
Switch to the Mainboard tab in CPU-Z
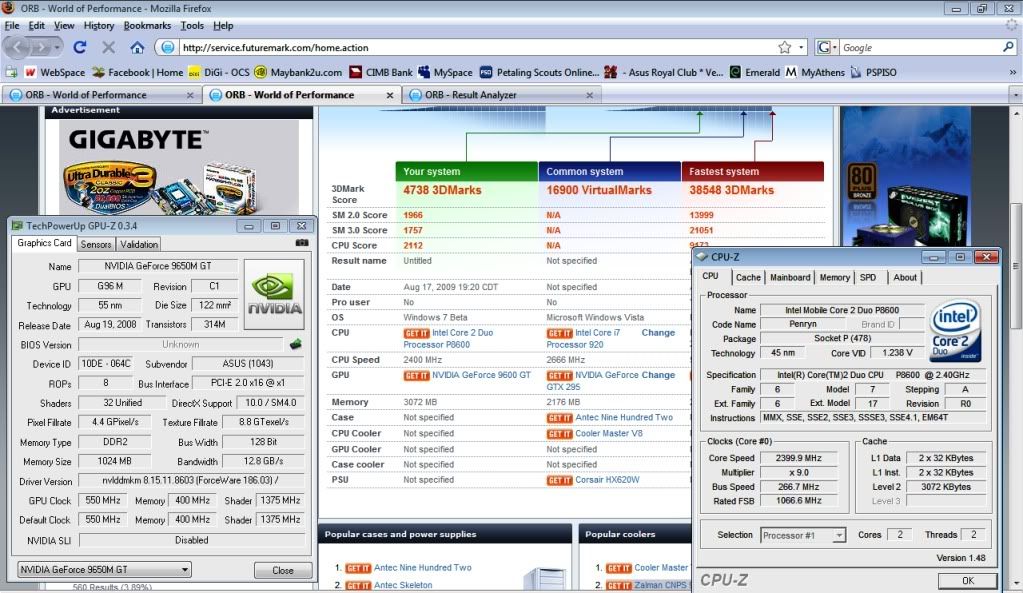pyautogui.click(x=790, y=277)
